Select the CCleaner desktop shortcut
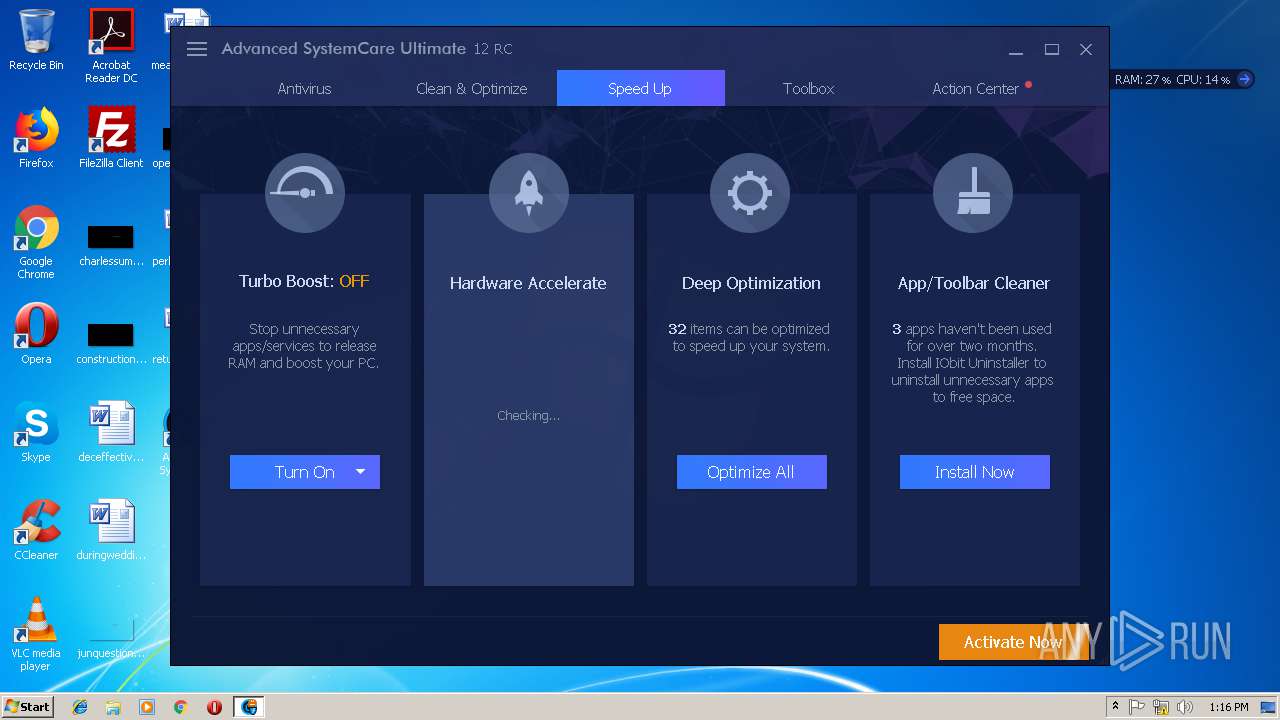The height and width of the screenshot is (720, 1280). pos(36,530)
